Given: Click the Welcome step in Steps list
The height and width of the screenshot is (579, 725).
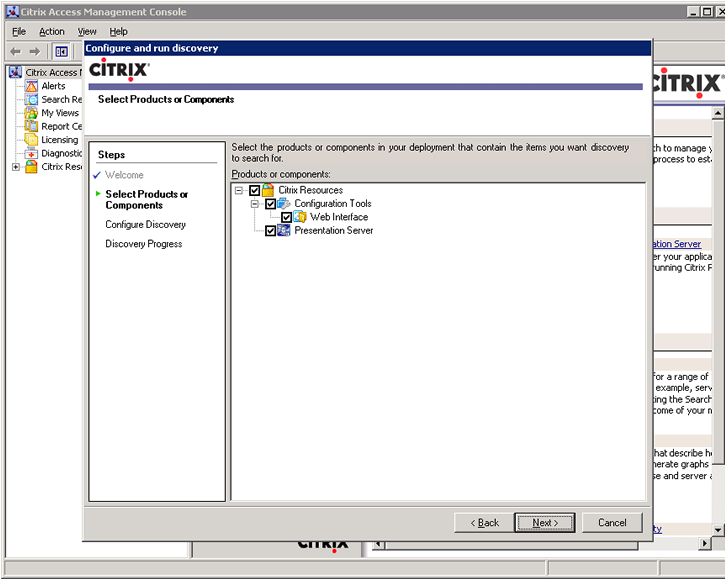Looking at the screenshot, I should (124, 175).
